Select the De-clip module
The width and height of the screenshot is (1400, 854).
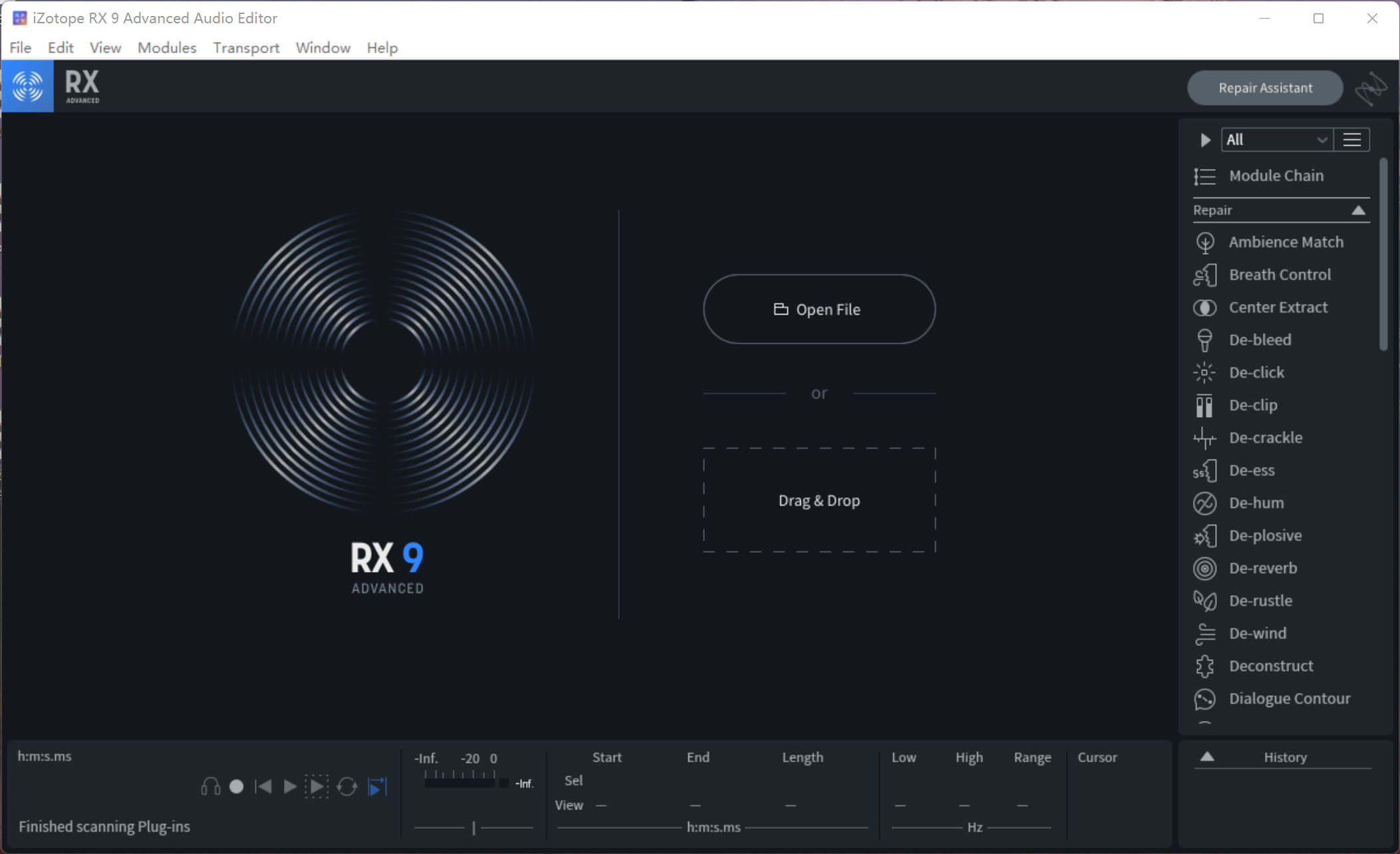(1252, 404)
